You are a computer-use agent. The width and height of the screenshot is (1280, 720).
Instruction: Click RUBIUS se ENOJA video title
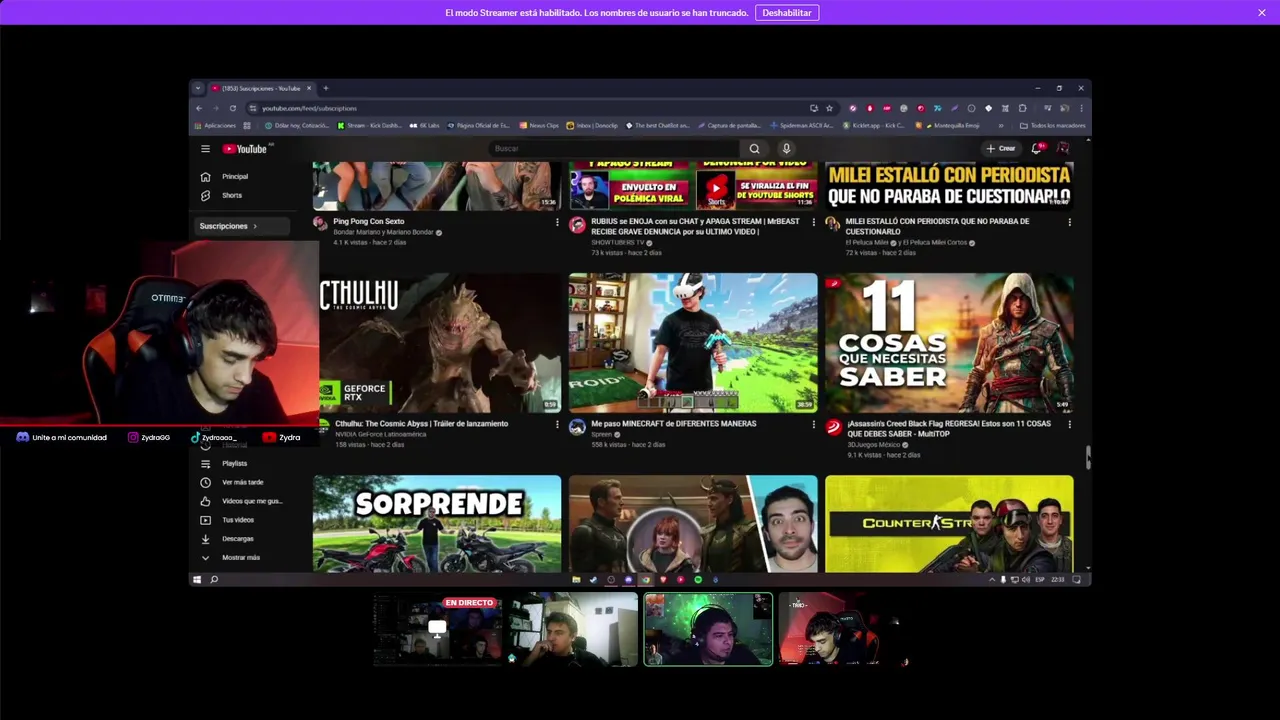[695, 227]
